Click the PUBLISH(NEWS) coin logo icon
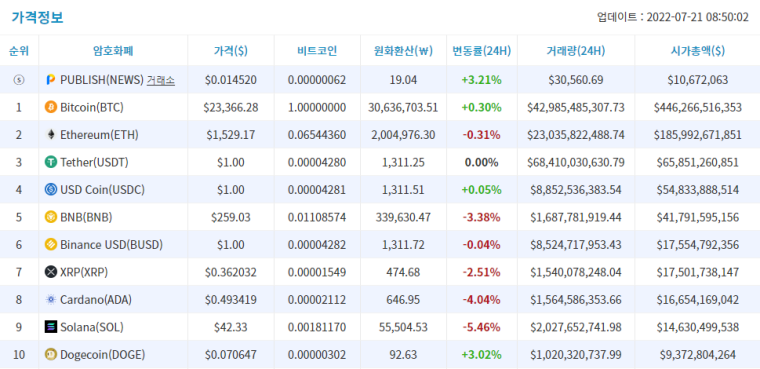Screen dimensions: 760x369 coord(50,80)
